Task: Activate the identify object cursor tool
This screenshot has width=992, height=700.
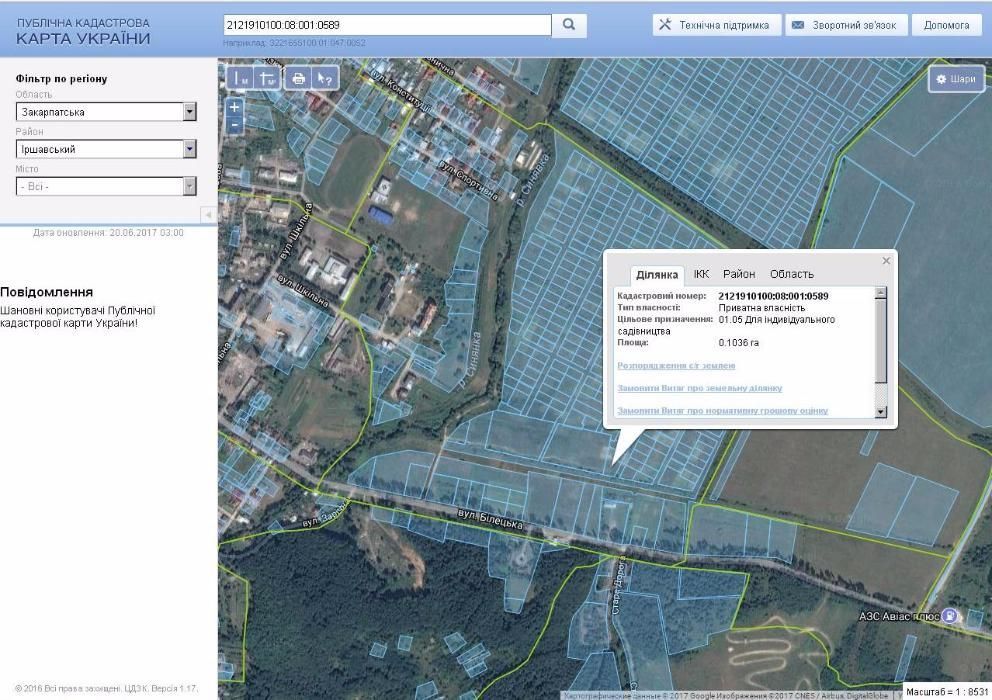Action: pos(324,78)
